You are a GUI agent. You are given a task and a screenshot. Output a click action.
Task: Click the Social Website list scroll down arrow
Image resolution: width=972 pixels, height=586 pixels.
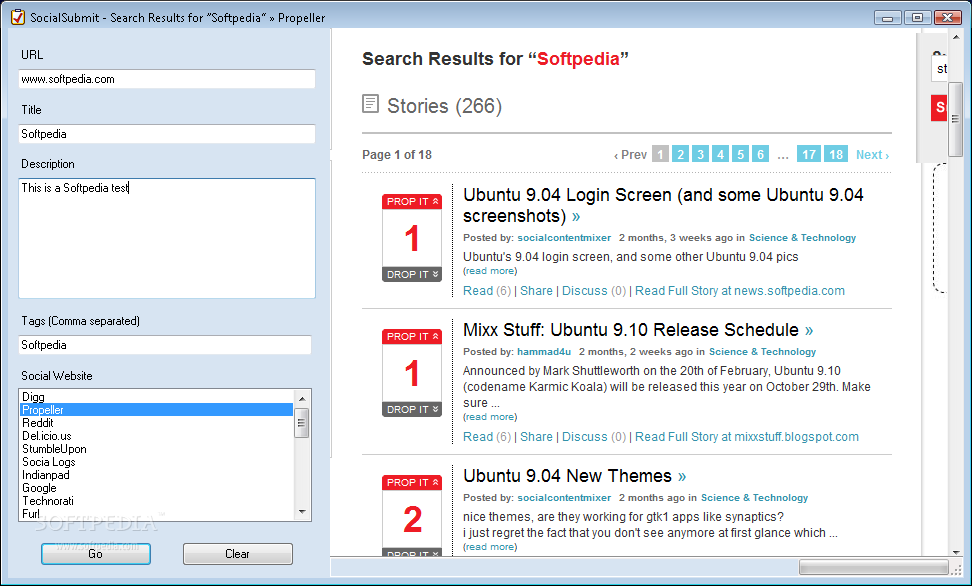pos(302,512)
